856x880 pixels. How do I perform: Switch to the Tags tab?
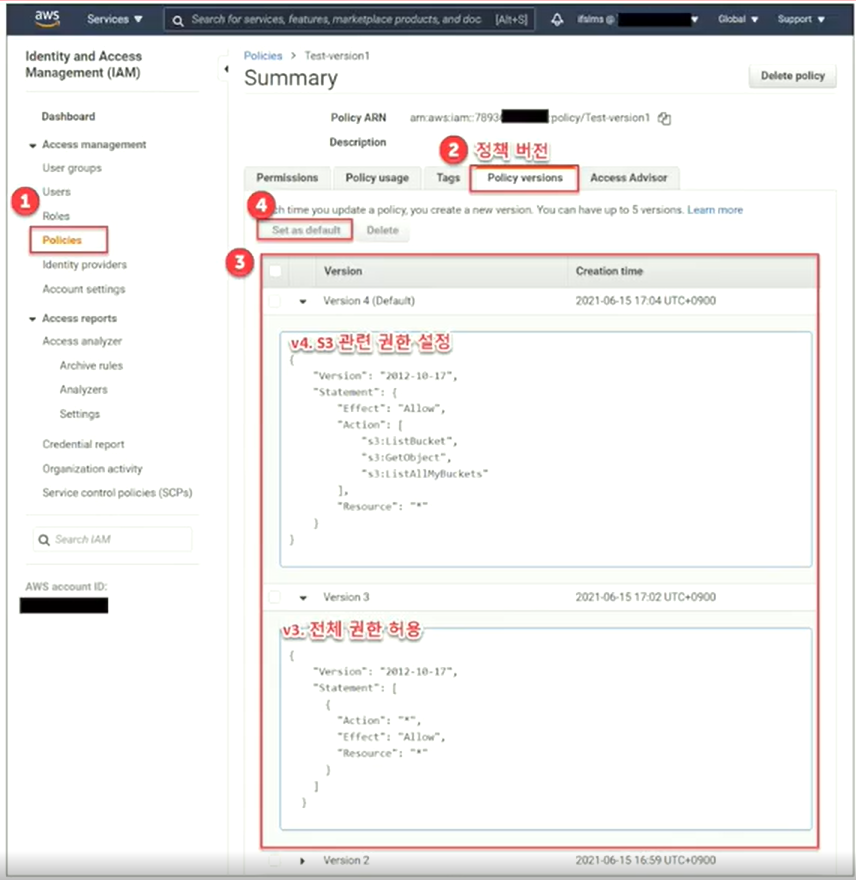(x=448, y=178)
